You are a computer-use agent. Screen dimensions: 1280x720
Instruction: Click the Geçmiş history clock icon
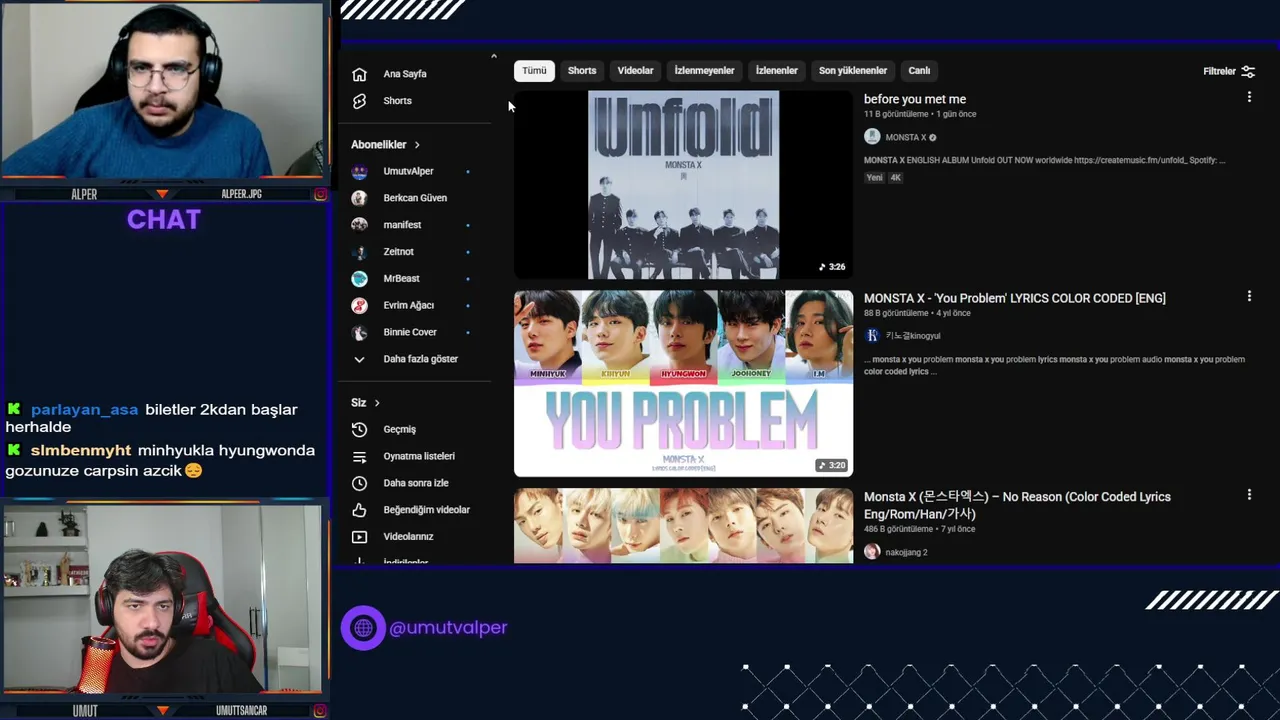point(360,430)
